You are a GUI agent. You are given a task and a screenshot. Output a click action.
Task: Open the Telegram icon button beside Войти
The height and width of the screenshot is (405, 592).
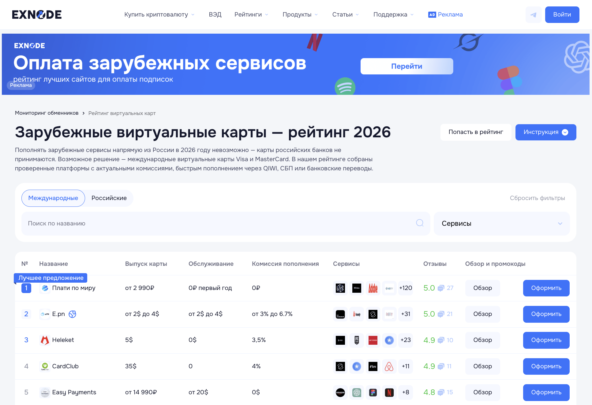[x=533, y=15]
